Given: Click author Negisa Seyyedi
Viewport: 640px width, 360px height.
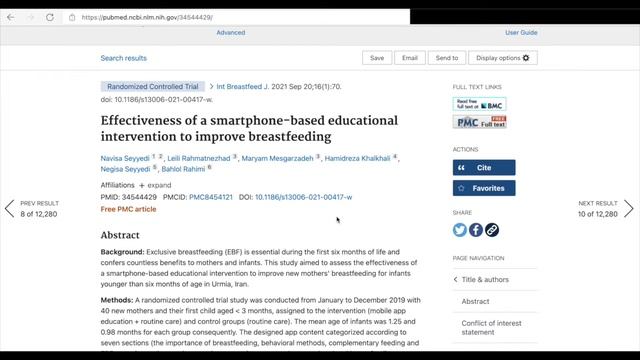Looking at the screenshot, I should coord(125,169).
